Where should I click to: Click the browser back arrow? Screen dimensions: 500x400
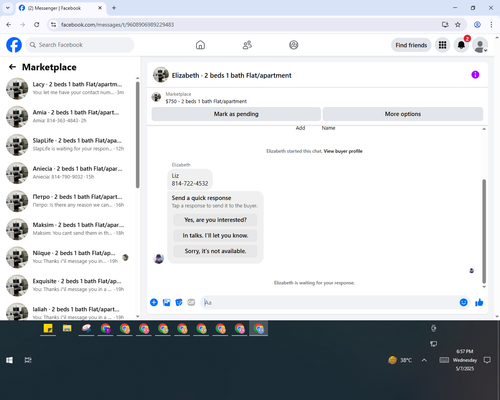9,25
